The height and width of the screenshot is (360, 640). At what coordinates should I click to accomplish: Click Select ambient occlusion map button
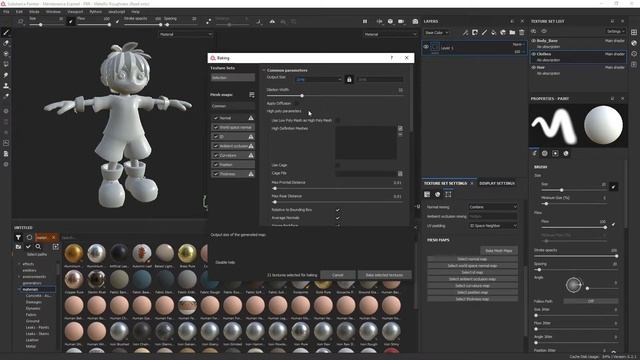click(472, 279)
